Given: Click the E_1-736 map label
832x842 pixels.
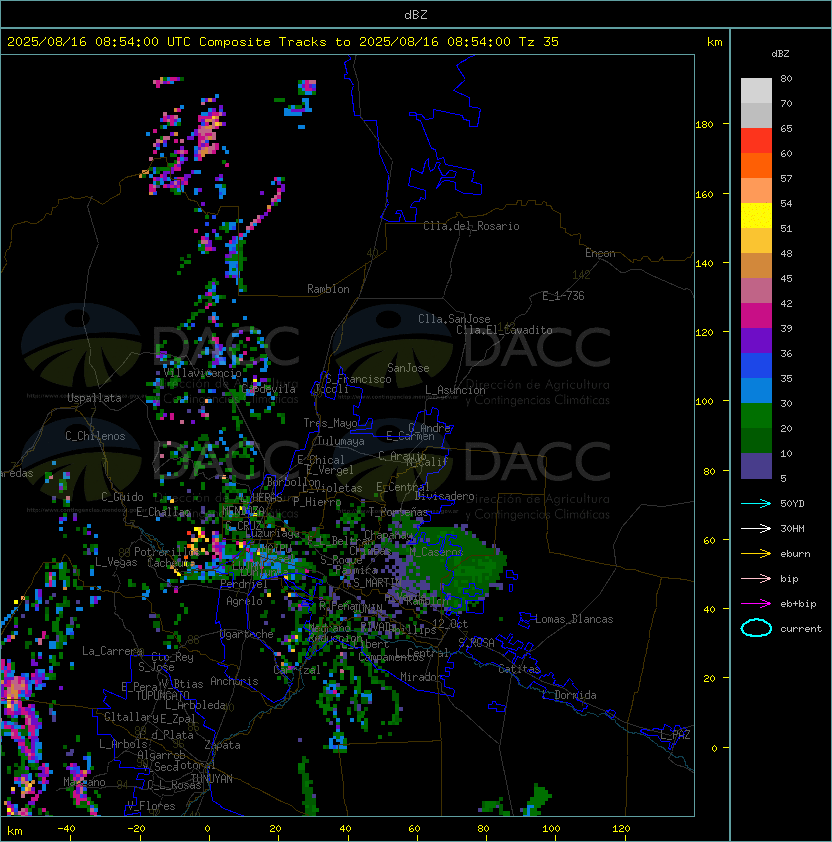Looking at the screenshot, I should [563, 296].
